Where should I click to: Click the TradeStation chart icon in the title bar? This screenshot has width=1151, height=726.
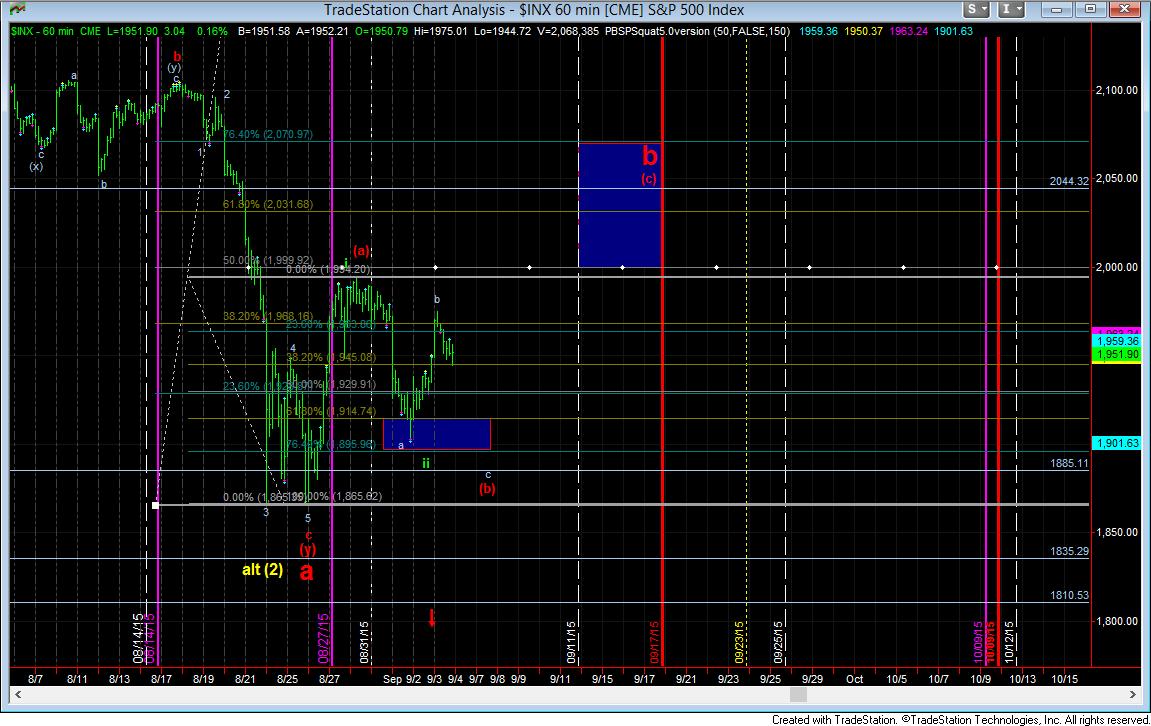16,10
